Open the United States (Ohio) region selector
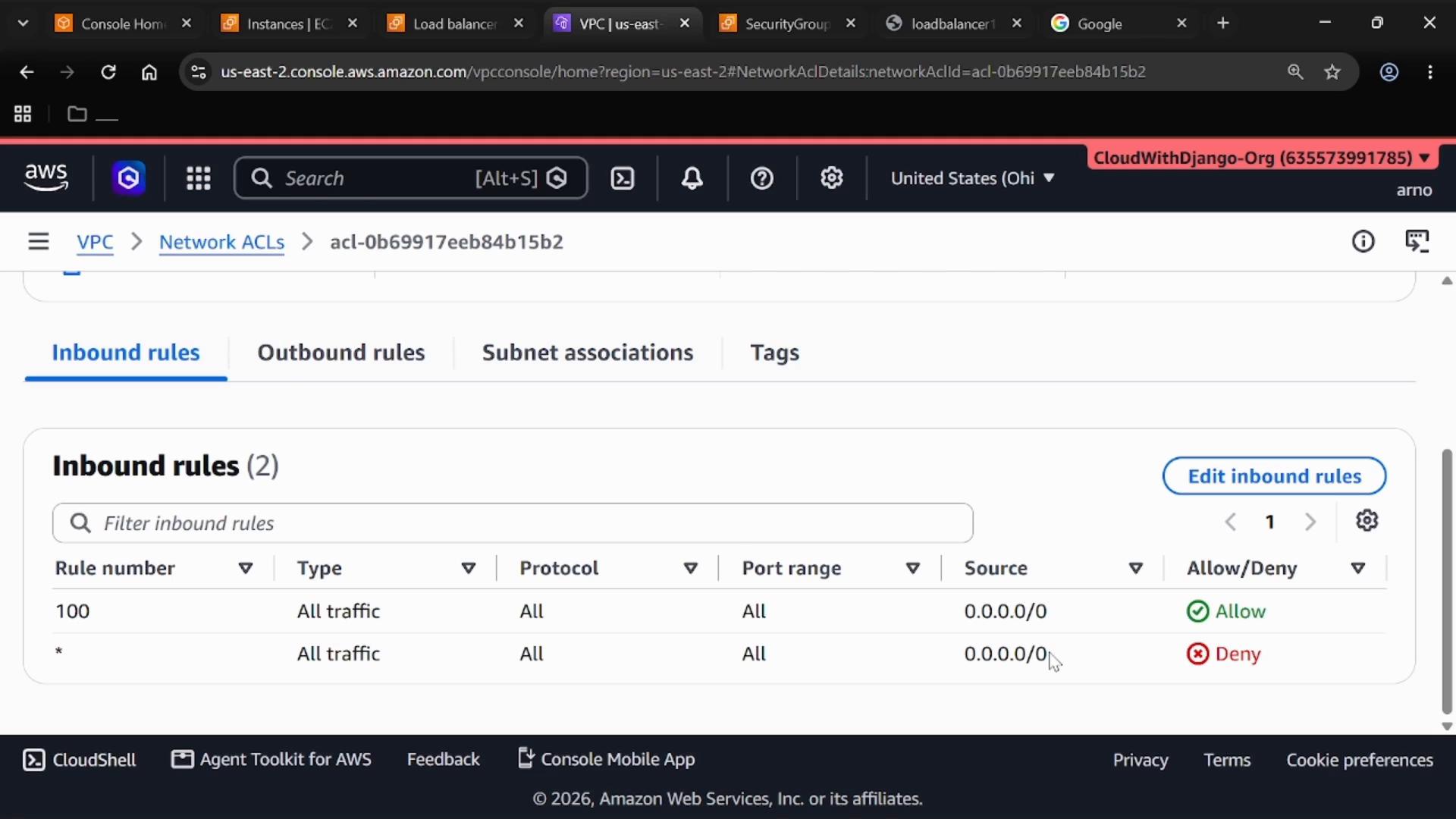Screen dimensions: 1456x819 point(972,178)
